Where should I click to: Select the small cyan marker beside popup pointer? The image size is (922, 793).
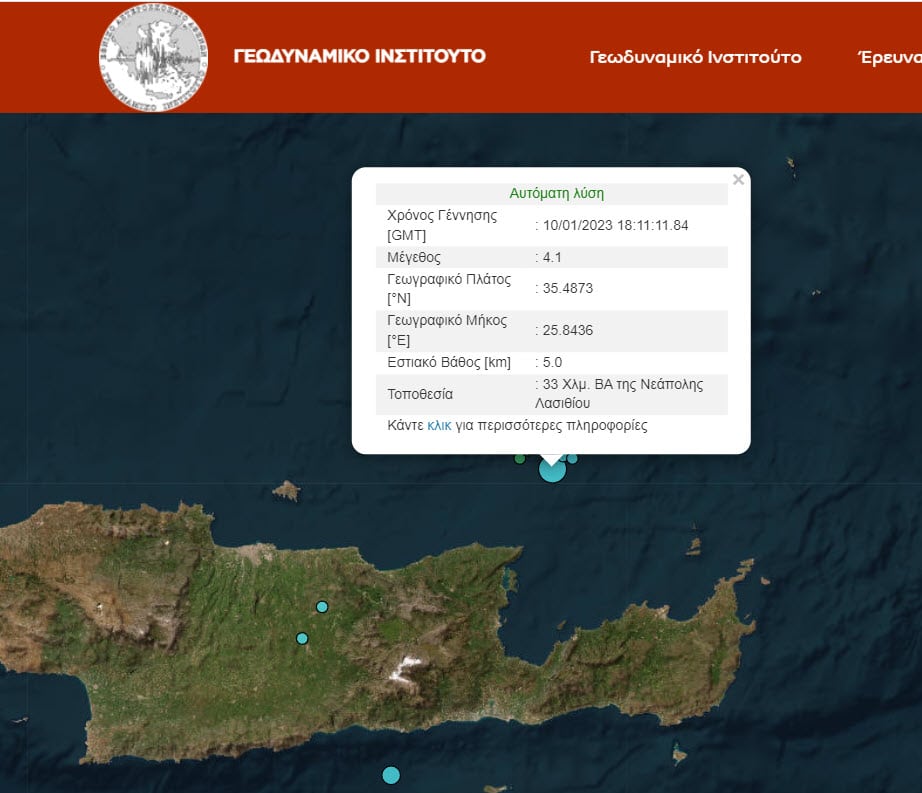[x=572, y=458]
